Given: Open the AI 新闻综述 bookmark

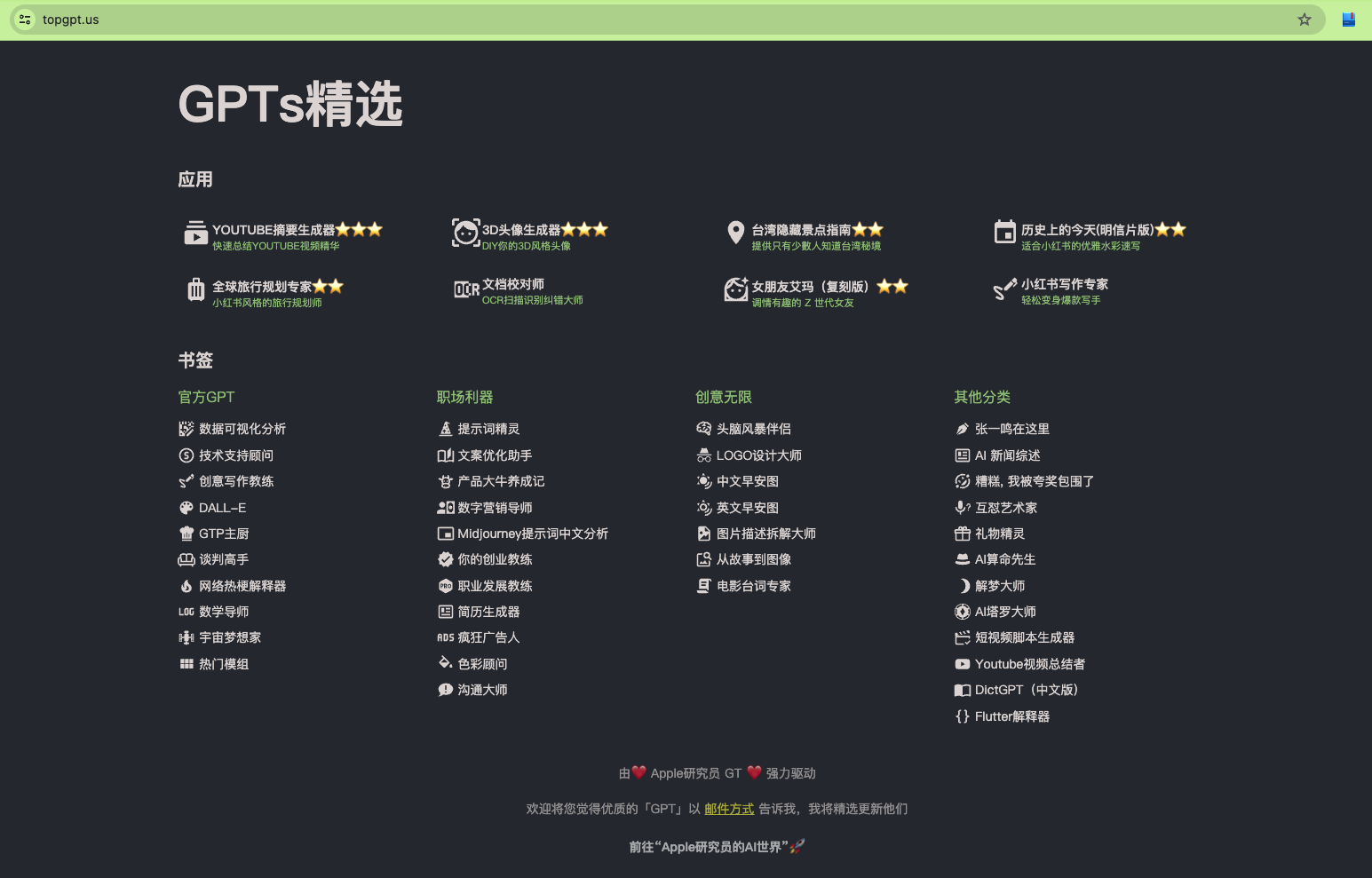Looking at the screenshot, I should click(1008, 455).
